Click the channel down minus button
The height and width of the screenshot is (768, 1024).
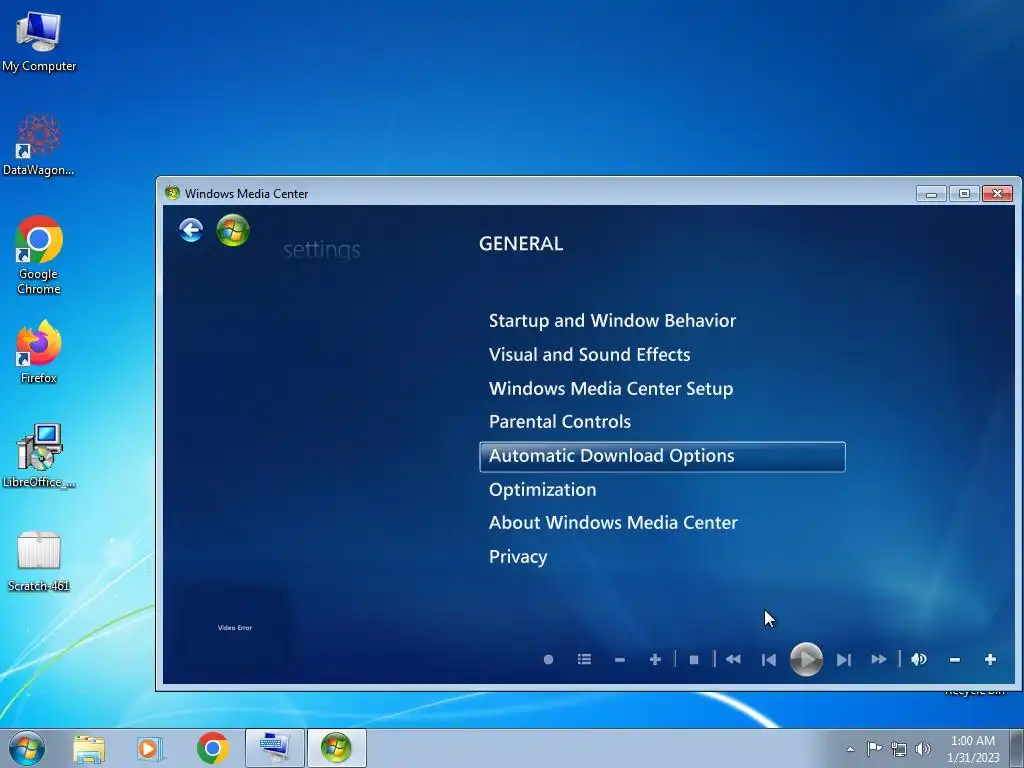pos(620,660)
